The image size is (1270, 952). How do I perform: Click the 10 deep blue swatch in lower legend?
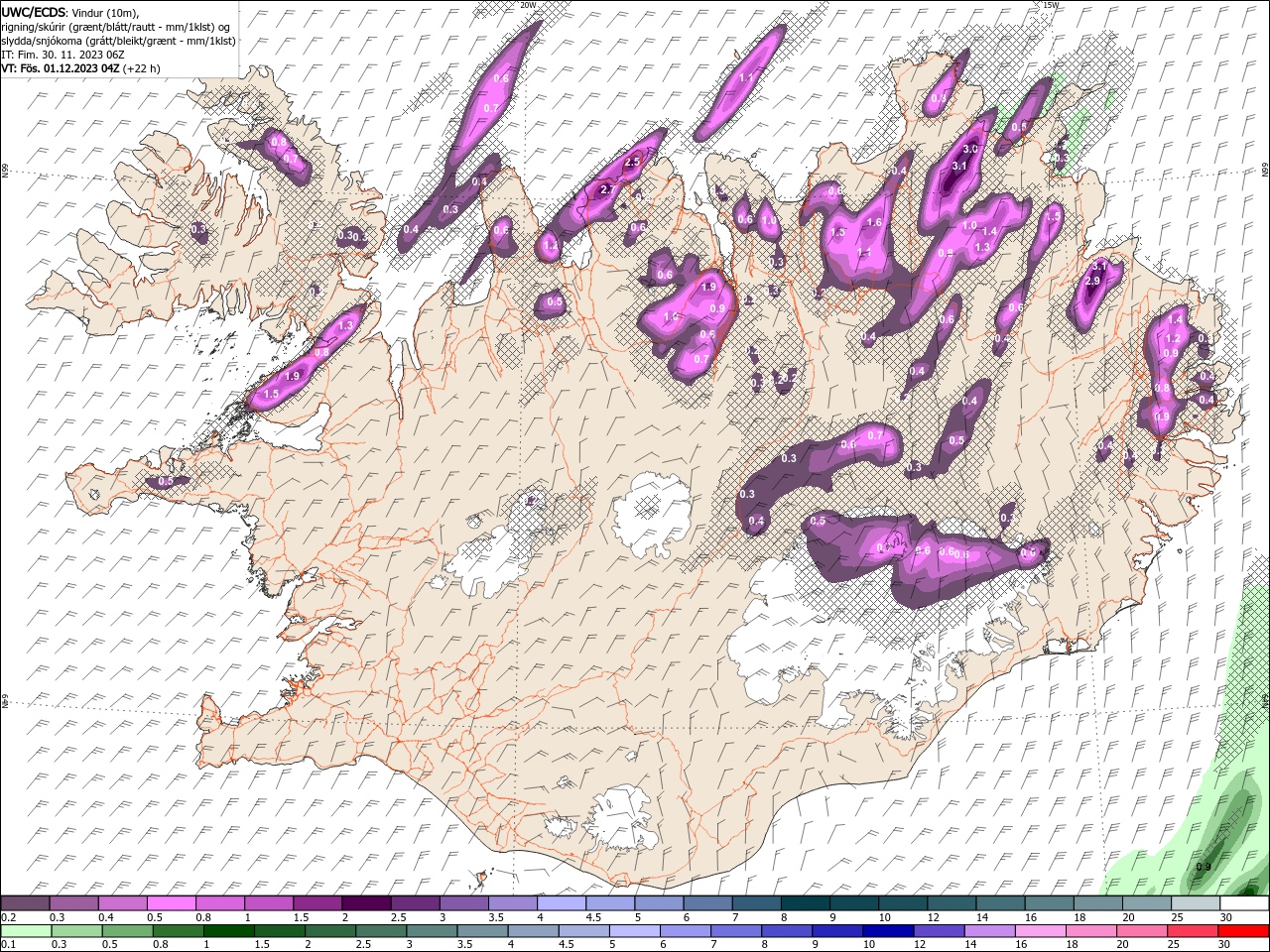[x=887, y=931]
